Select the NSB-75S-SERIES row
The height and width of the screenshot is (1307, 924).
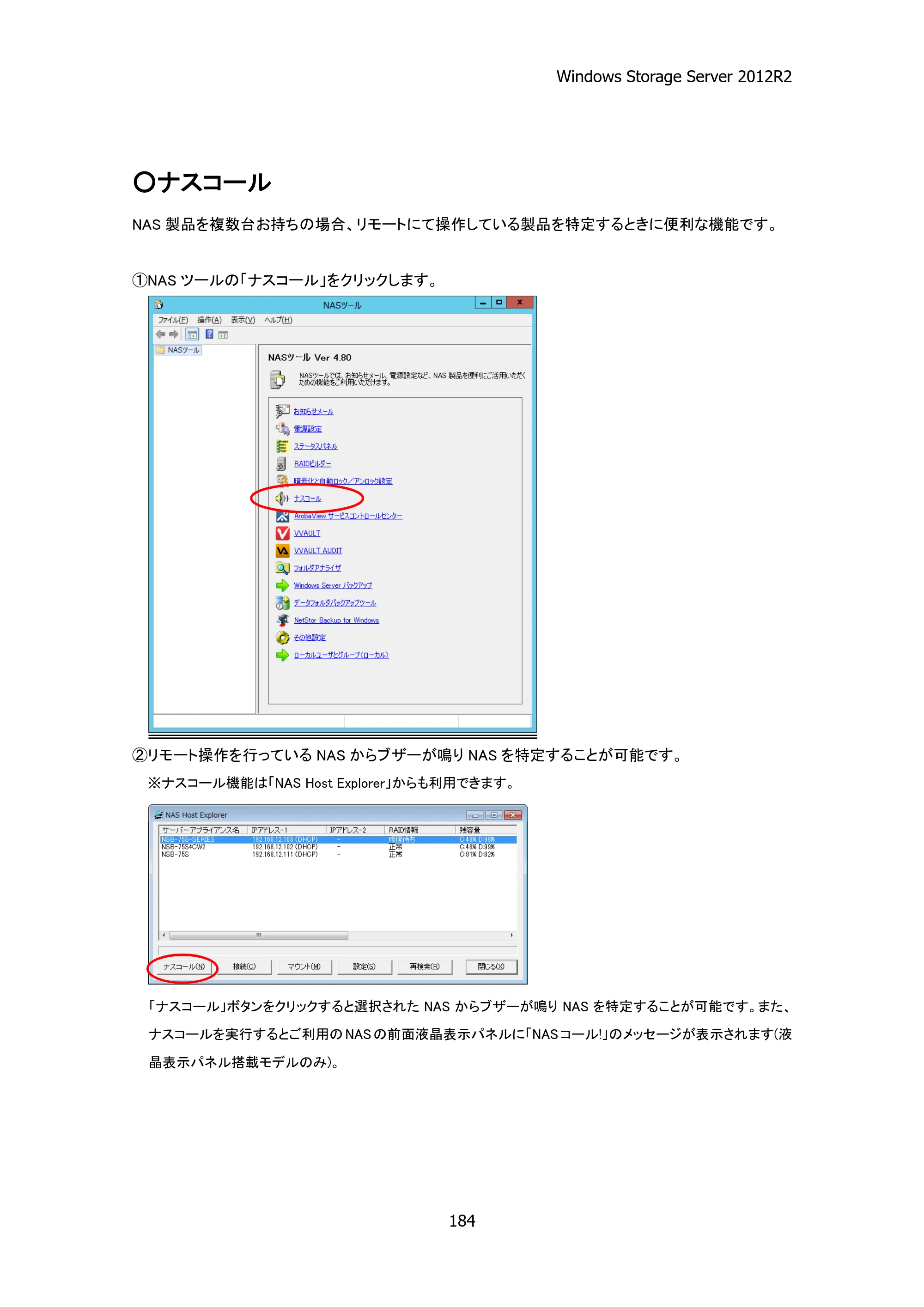[338, 839]
